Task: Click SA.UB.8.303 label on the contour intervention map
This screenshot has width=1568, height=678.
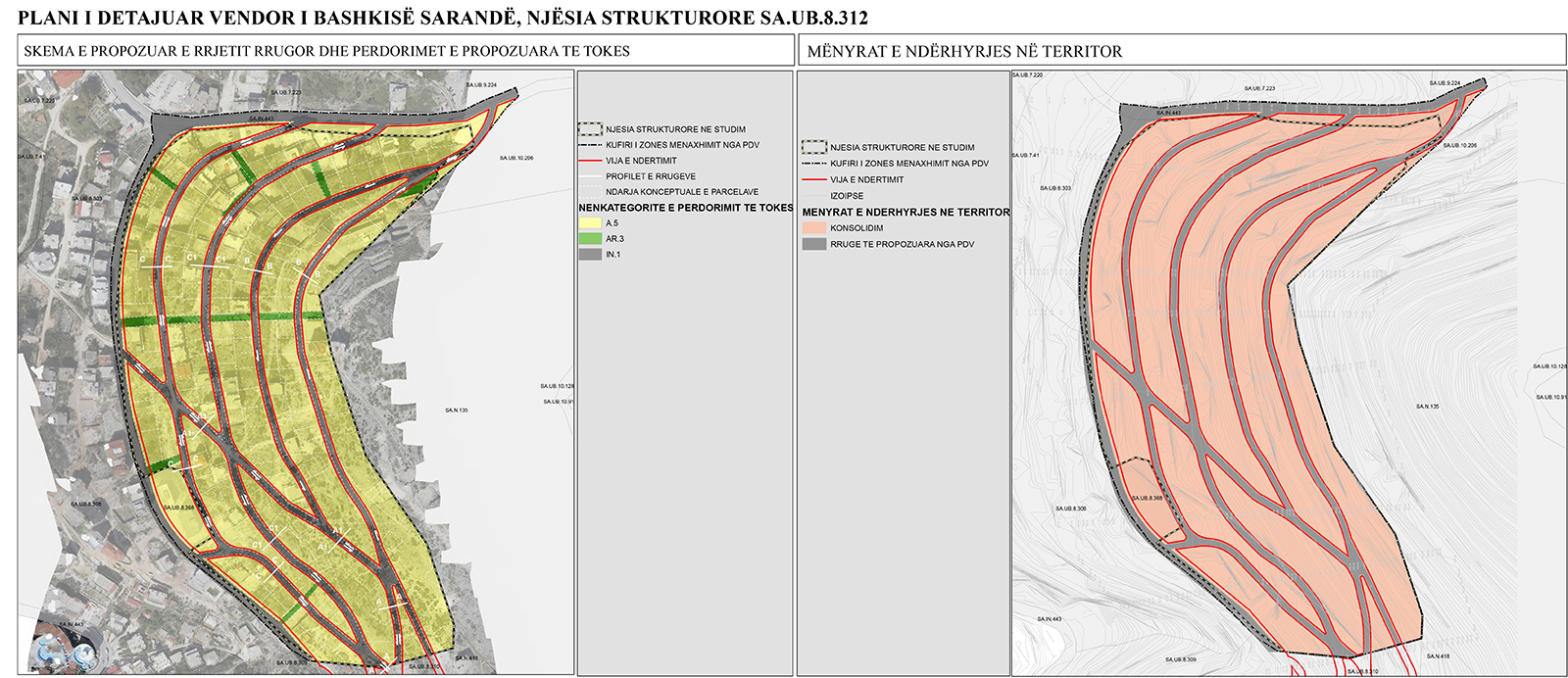Action: pos(1055,188)
